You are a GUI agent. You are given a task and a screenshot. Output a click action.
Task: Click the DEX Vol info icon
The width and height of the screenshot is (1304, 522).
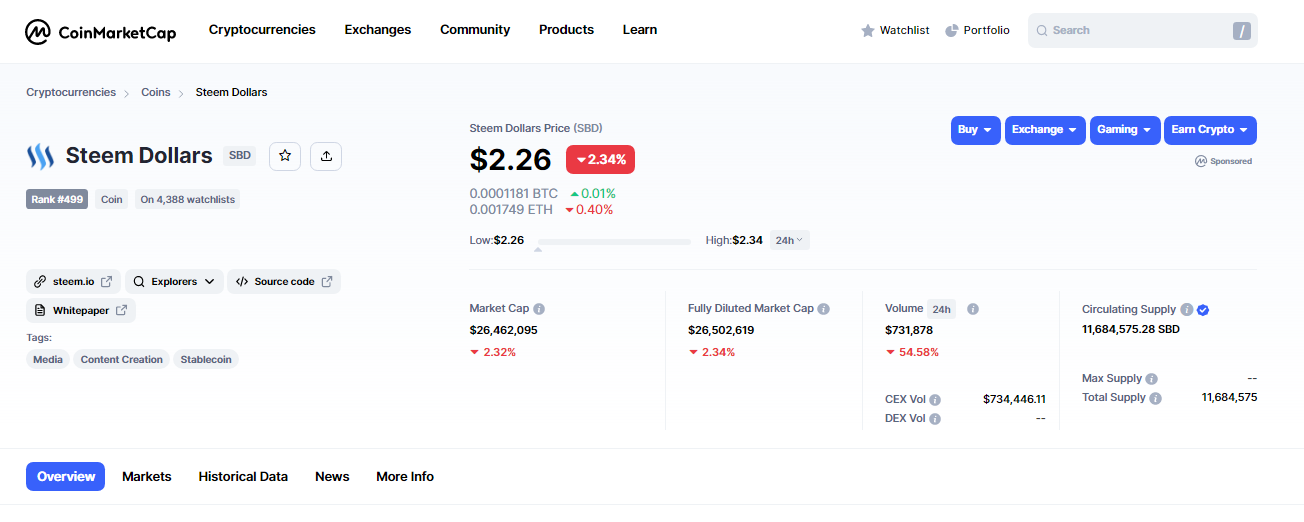point(935,419)
